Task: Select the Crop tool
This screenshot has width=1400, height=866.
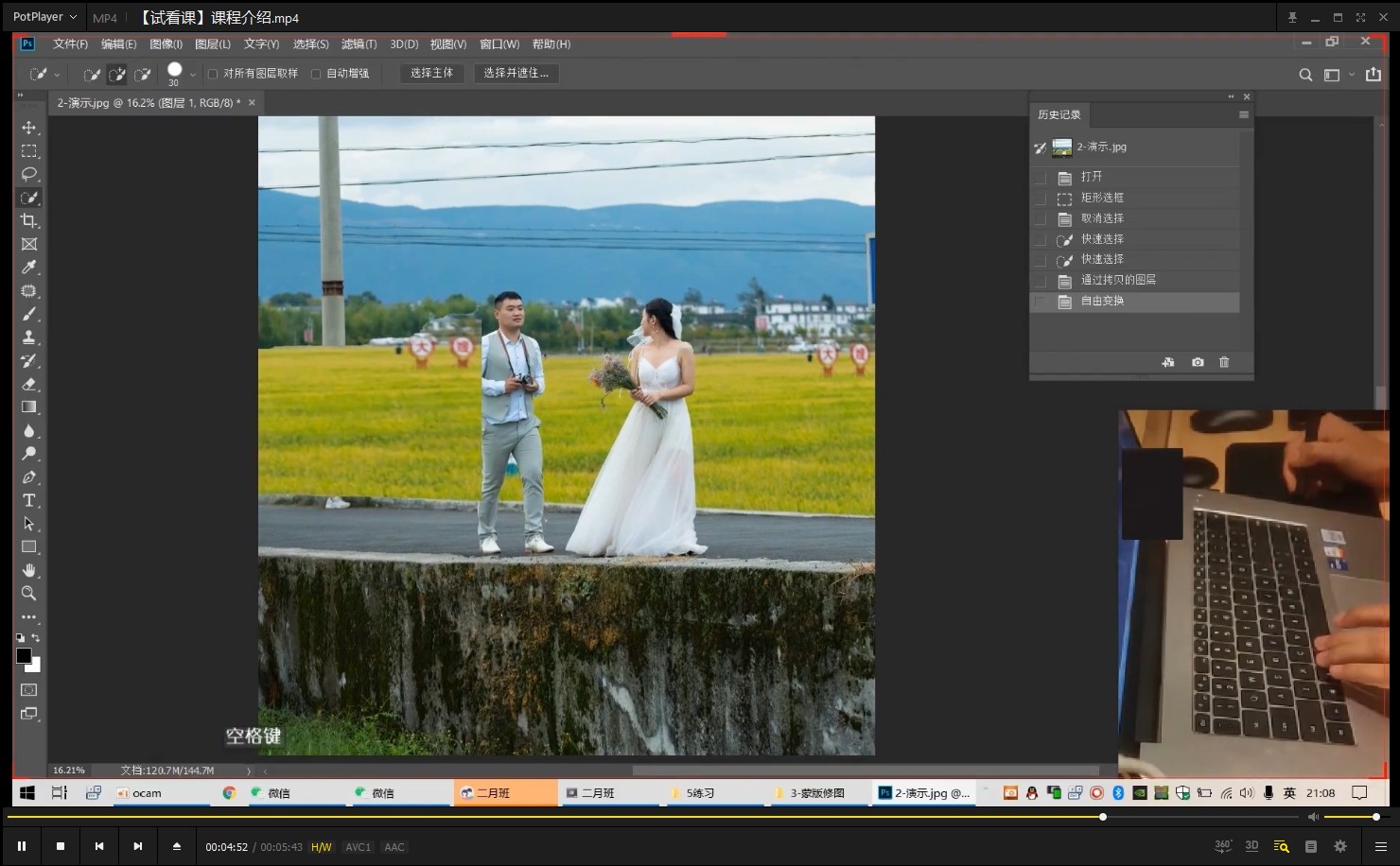Action: coord(29,221)
